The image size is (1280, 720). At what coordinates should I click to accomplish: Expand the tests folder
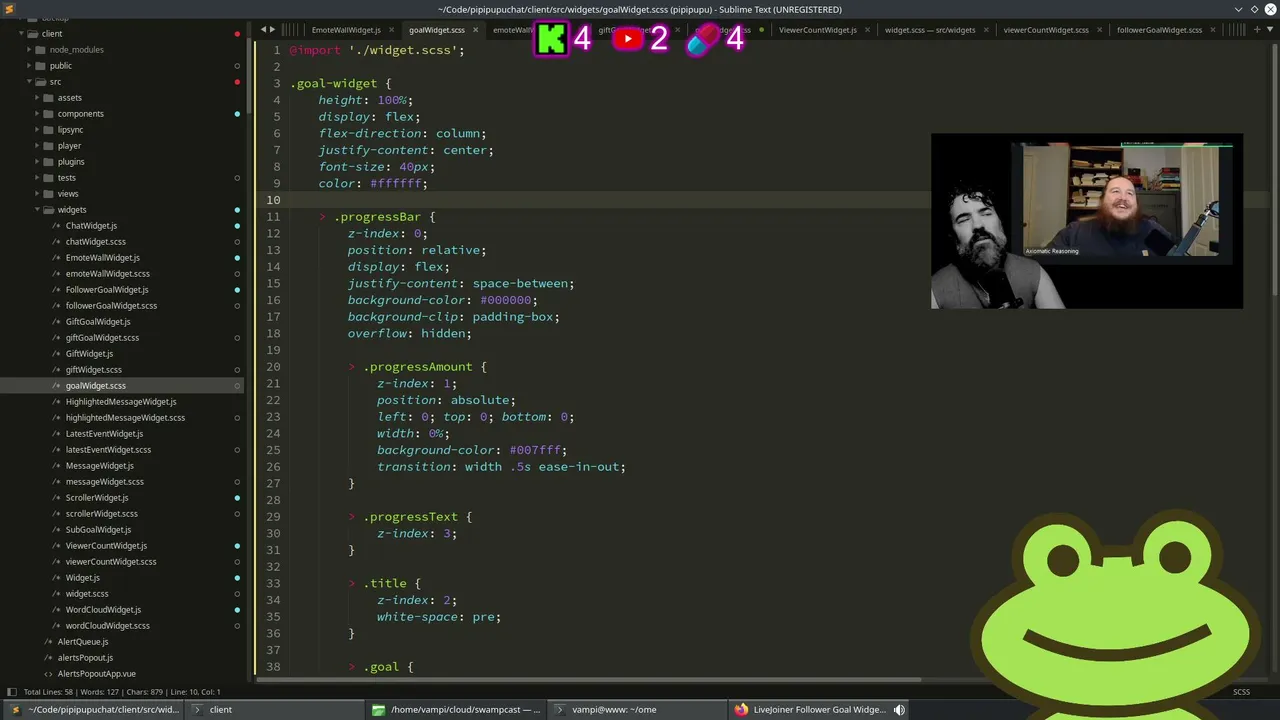(x=37, y=178)
